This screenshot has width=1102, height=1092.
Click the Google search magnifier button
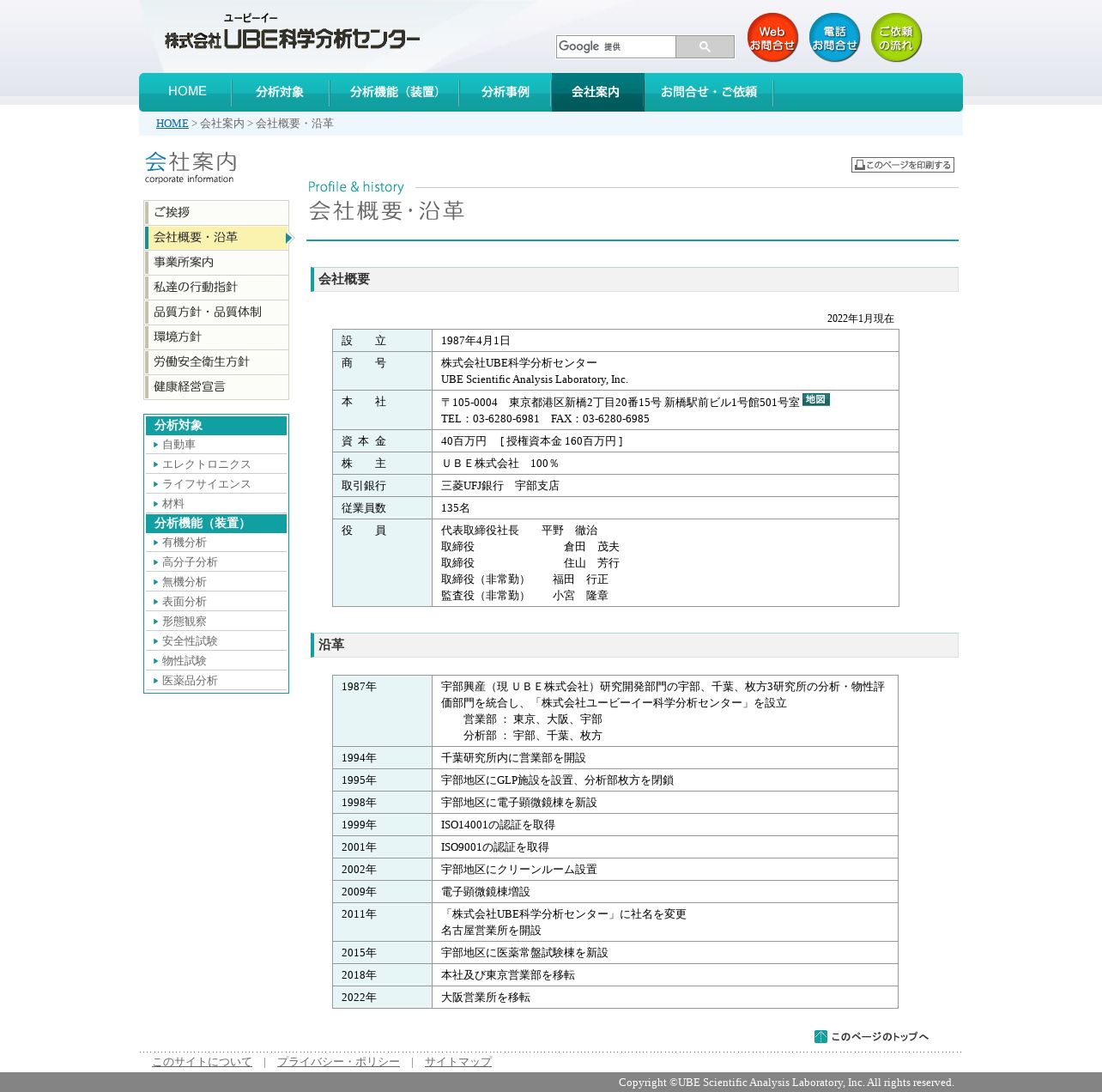point(705,46)
